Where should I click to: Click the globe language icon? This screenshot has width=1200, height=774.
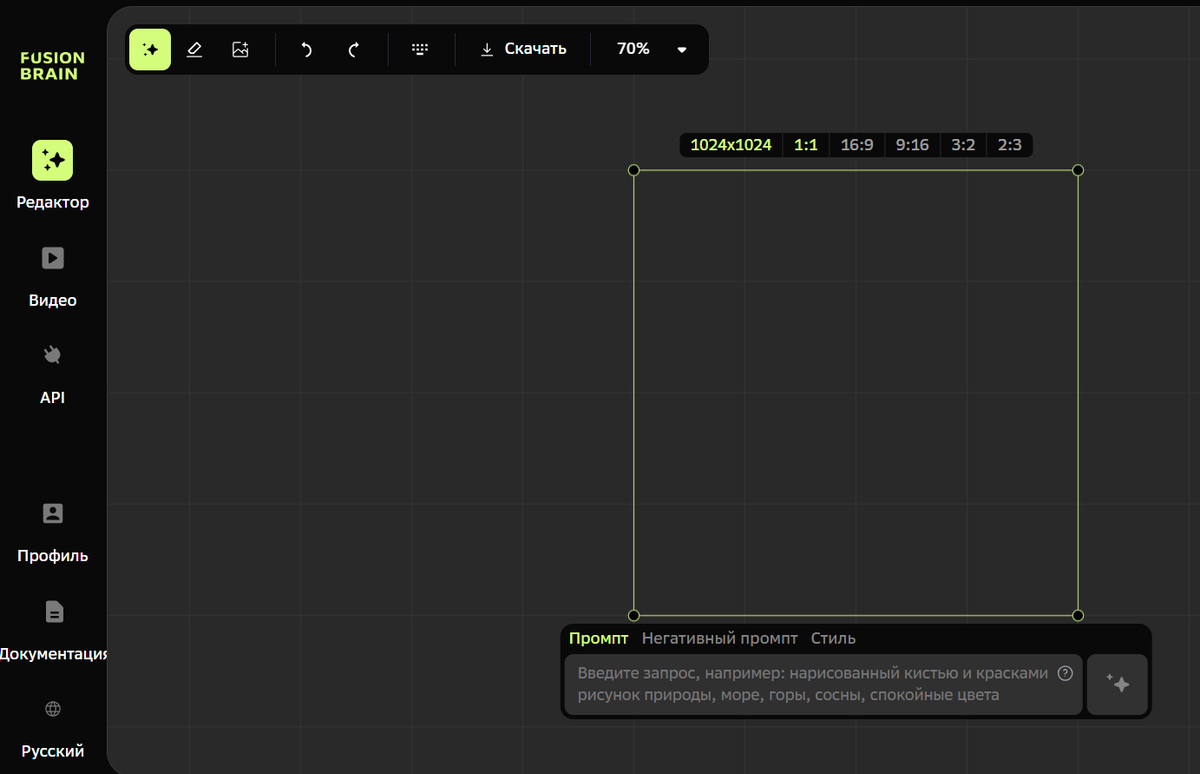coord(53,709)
